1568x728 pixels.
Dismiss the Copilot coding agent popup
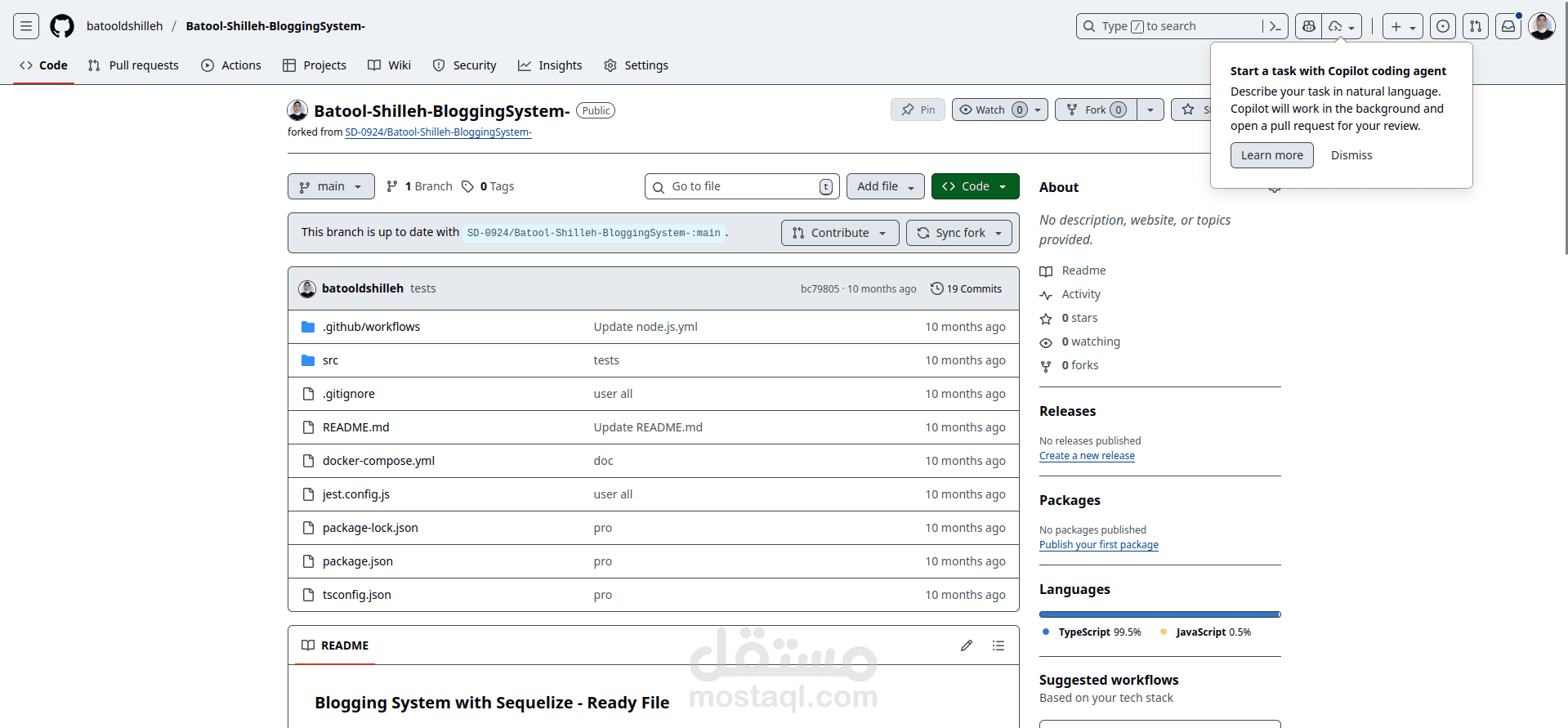tap(1351, 155)
